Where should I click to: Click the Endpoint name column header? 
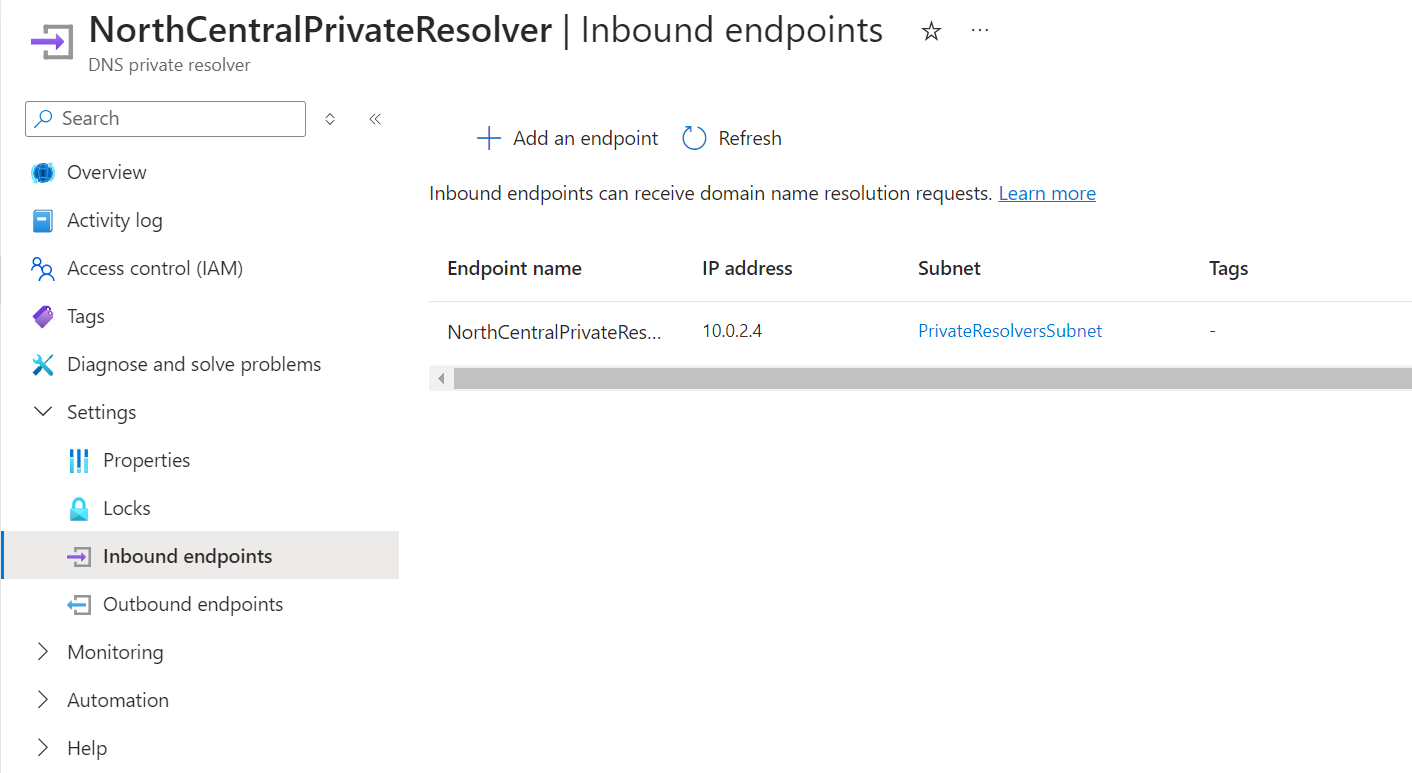click(x=514, y=268)
